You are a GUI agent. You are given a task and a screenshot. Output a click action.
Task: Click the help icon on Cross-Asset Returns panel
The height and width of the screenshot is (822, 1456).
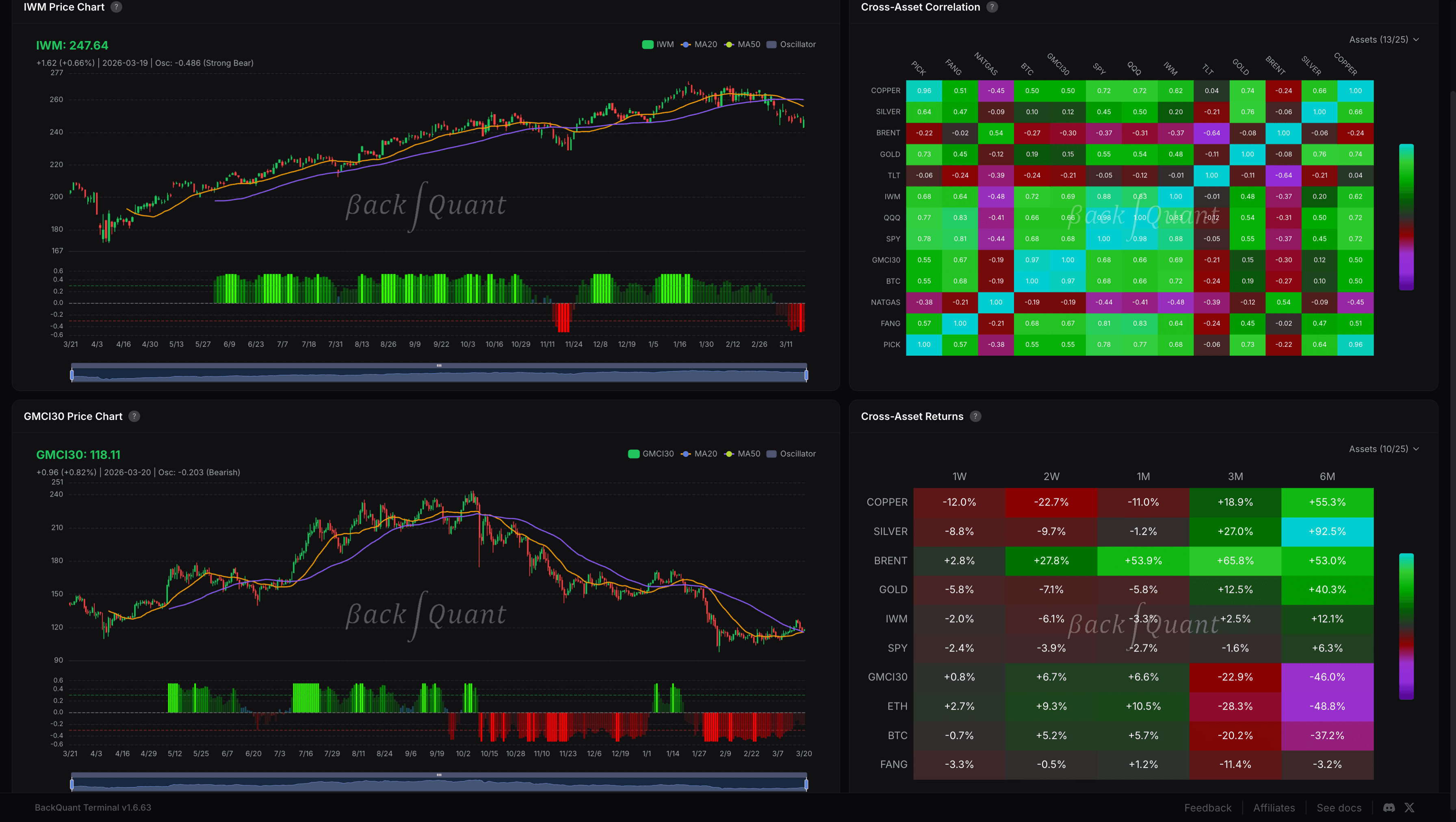point(975,416)
